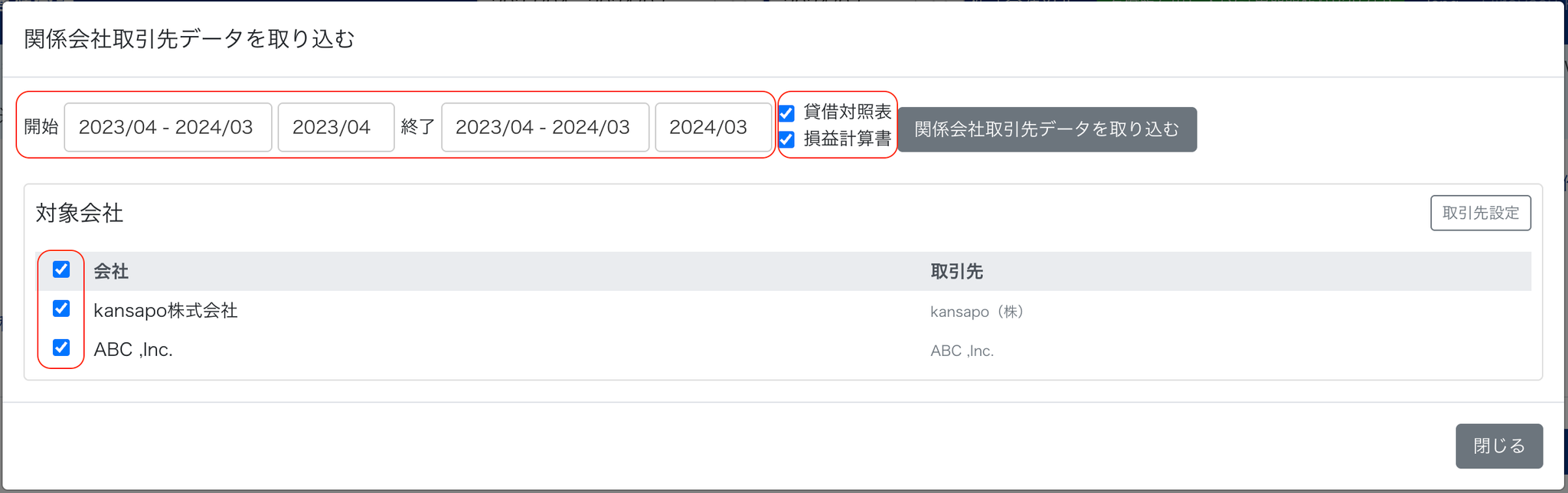
Task: Uncheck the 損益計算書 checkbox
Action: click(x=787, y=139)
